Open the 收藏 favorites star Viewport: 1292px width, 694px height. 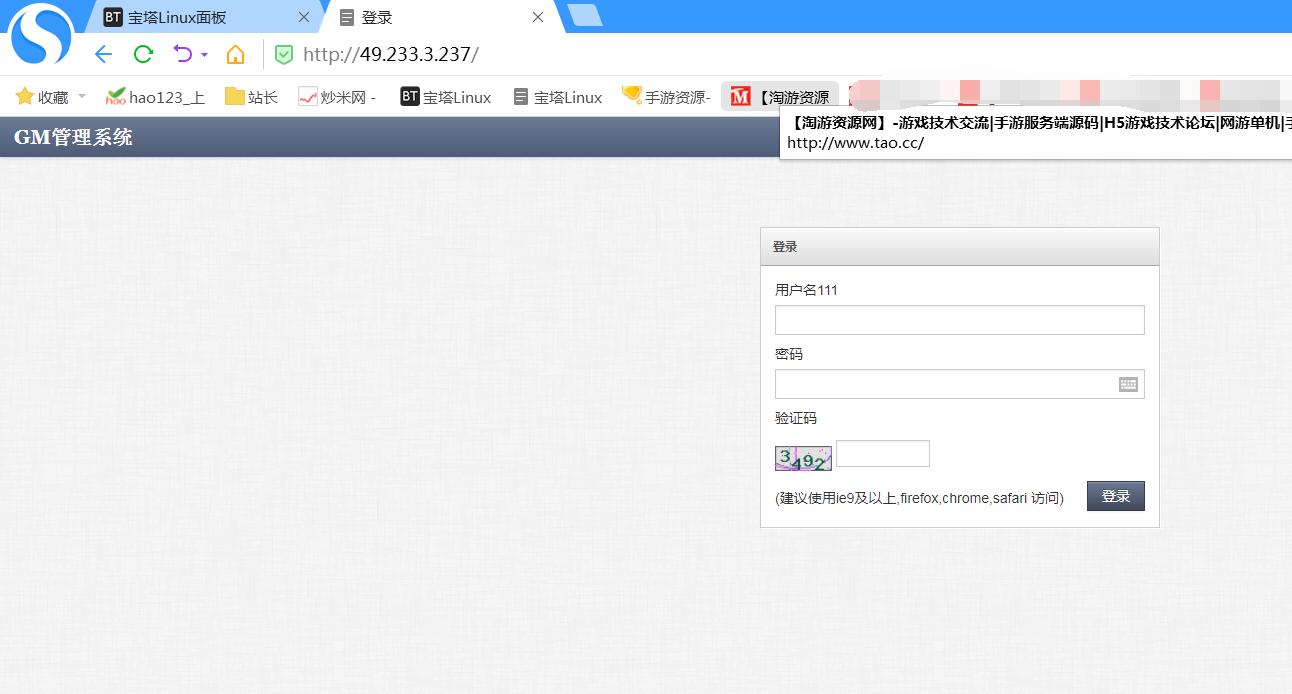pos(42,97)
